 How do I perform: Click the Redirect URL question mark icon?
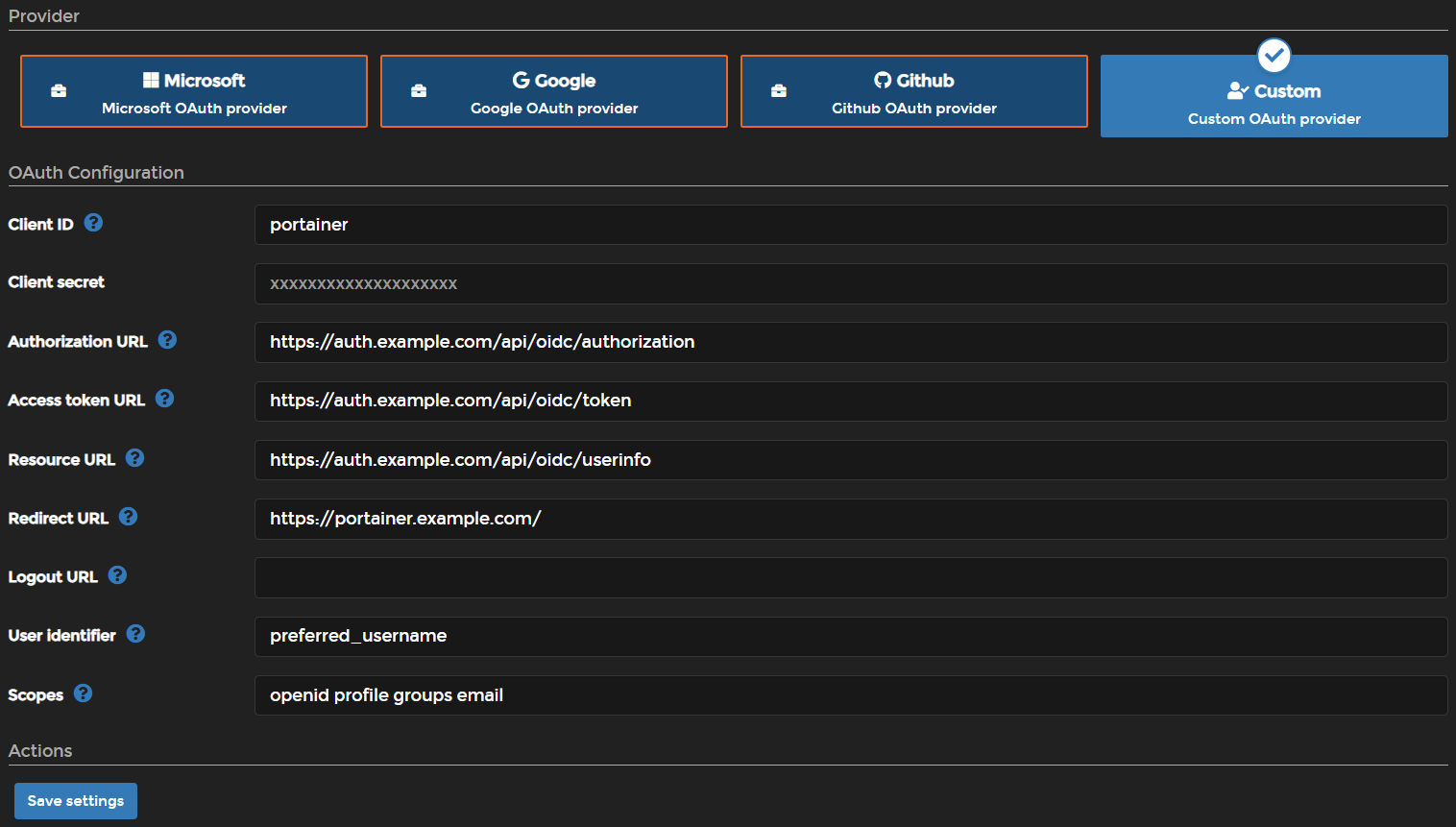pos(128,517)
